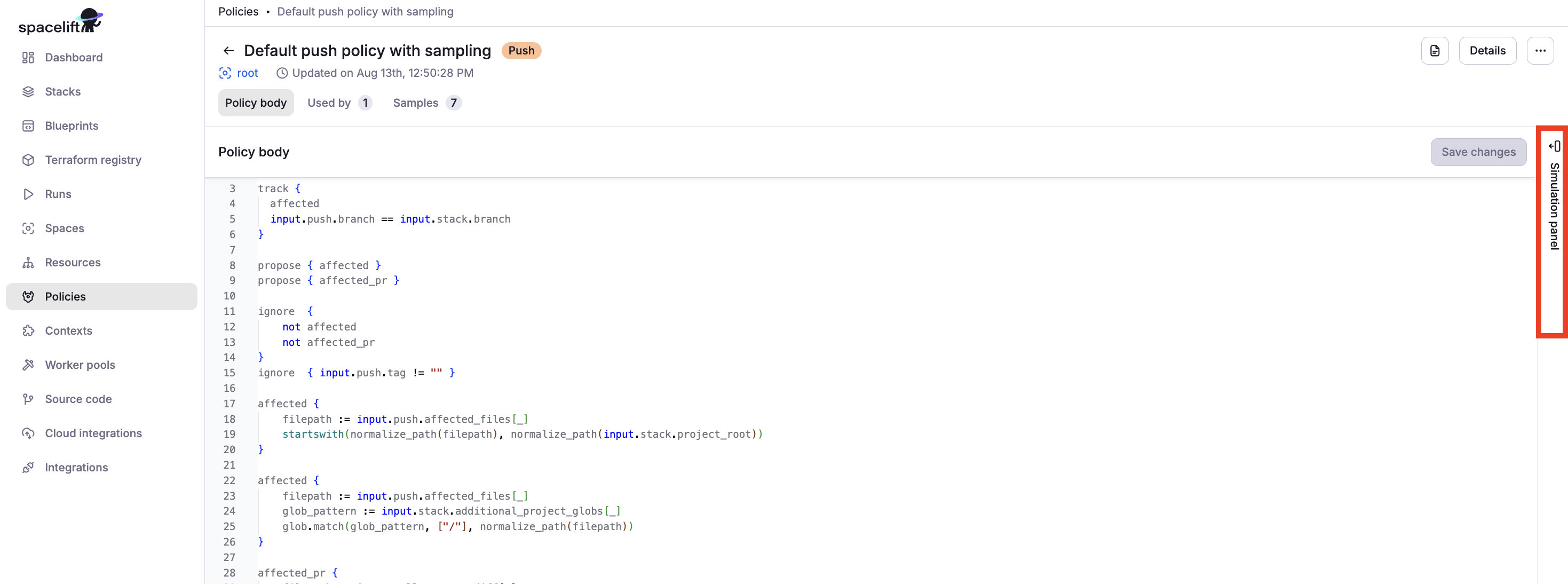
Task: Click the Spacelift logo
Action: coord(60,22)
